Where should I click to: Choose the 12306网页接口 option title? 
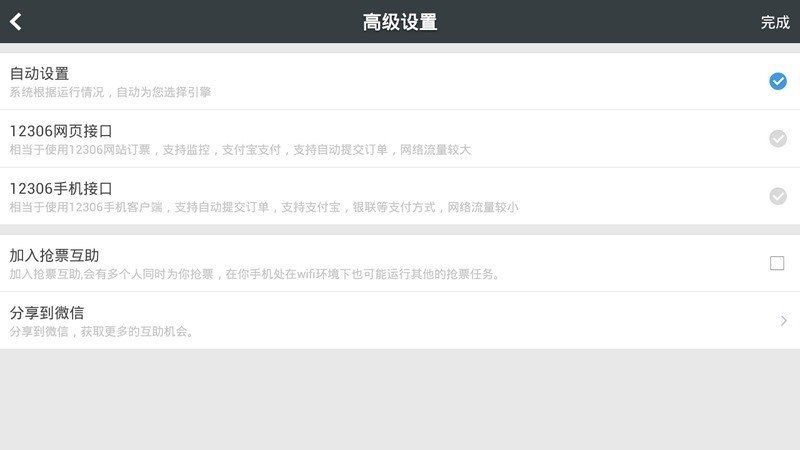coord(61,131)
